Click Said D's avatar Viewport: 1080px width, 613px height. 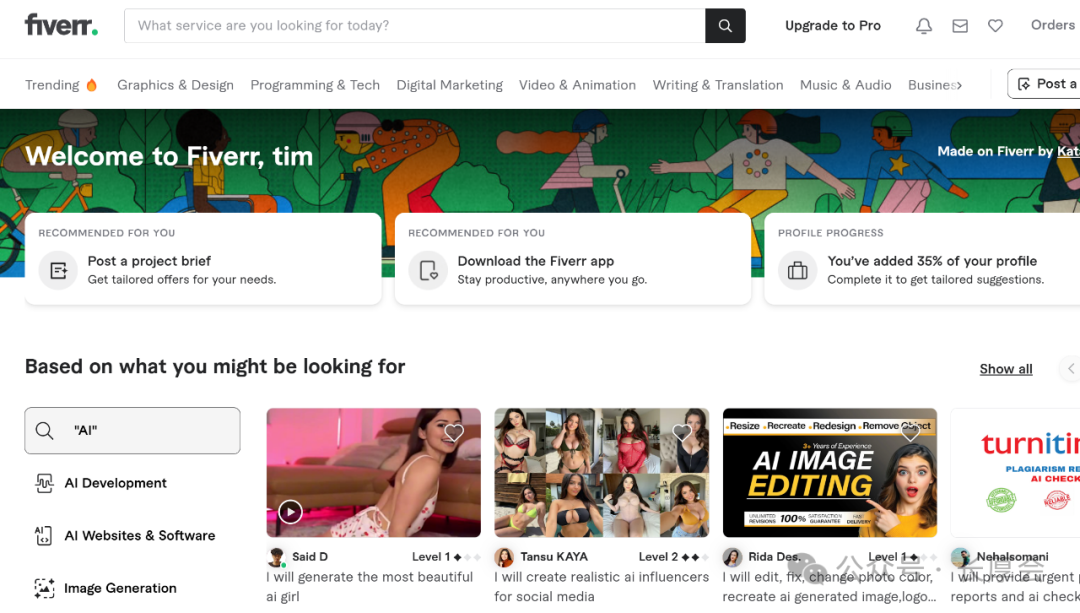click(276, 557)
